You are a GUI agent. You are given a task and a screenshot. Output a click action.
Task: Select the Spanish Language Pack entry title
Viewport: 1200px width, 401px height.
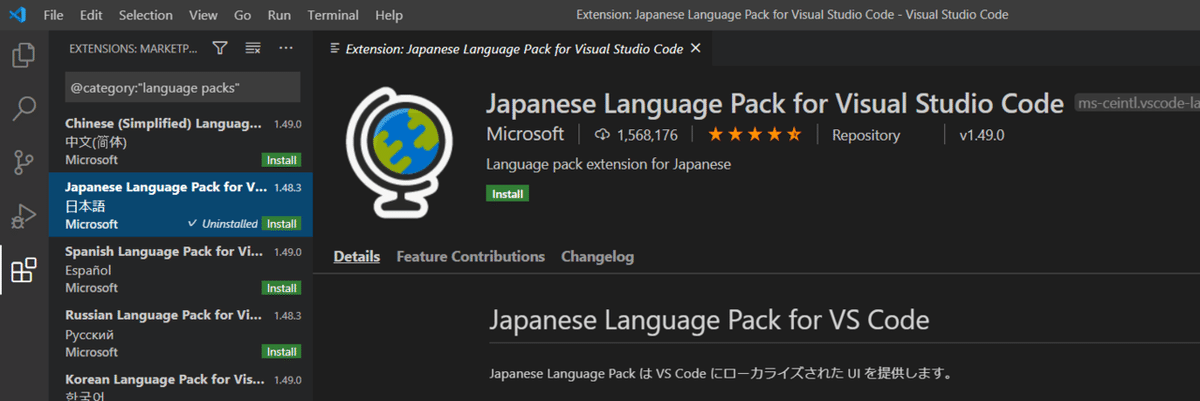pyautogui.click(x=164, y=251)
